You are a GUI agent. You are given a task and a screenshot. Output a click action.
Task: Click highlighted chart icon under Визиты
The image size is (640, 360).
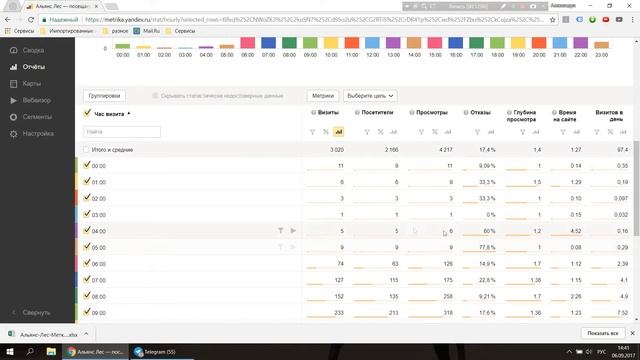coord(339,132)
